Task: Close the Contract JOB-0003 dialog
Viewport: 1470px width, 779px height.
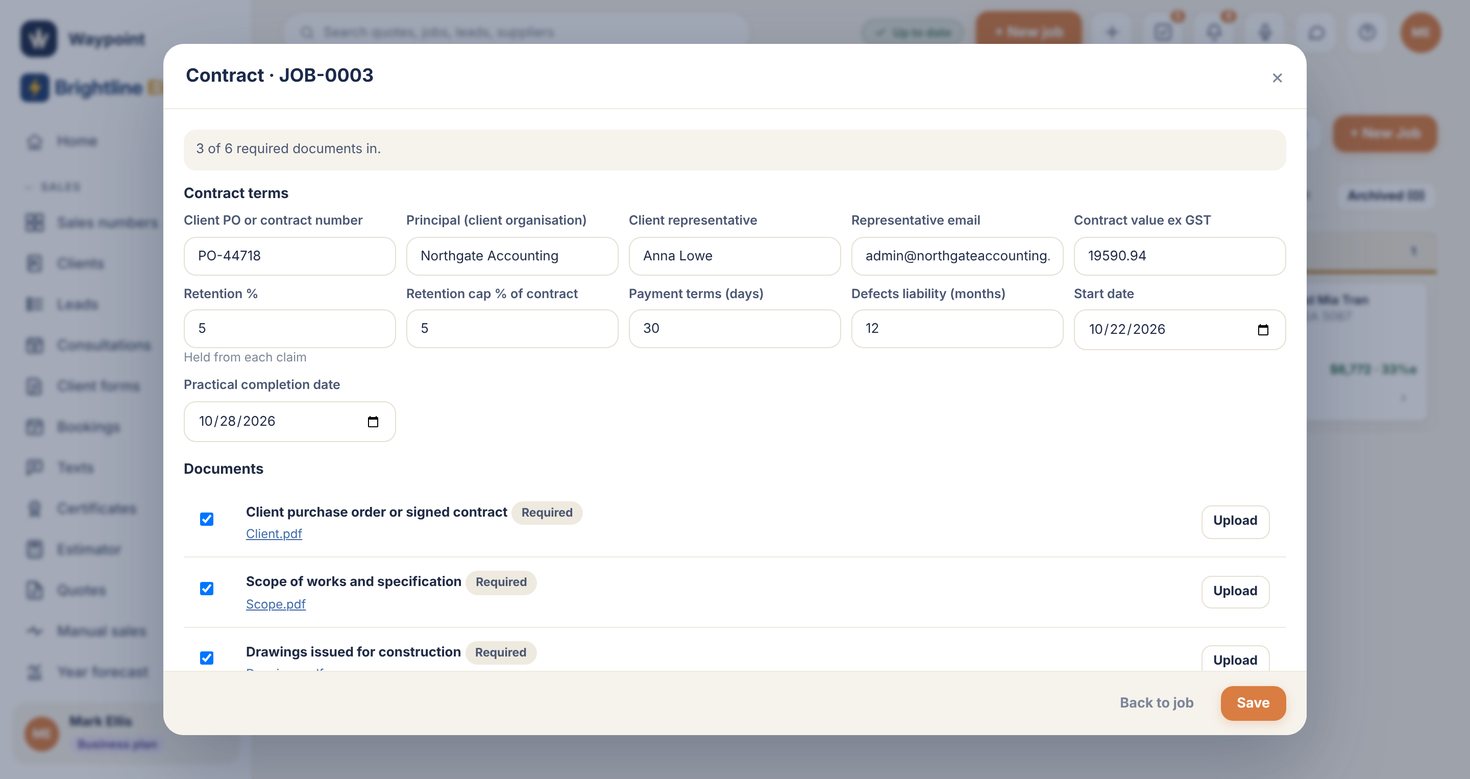Action: tap(1277, 78)
